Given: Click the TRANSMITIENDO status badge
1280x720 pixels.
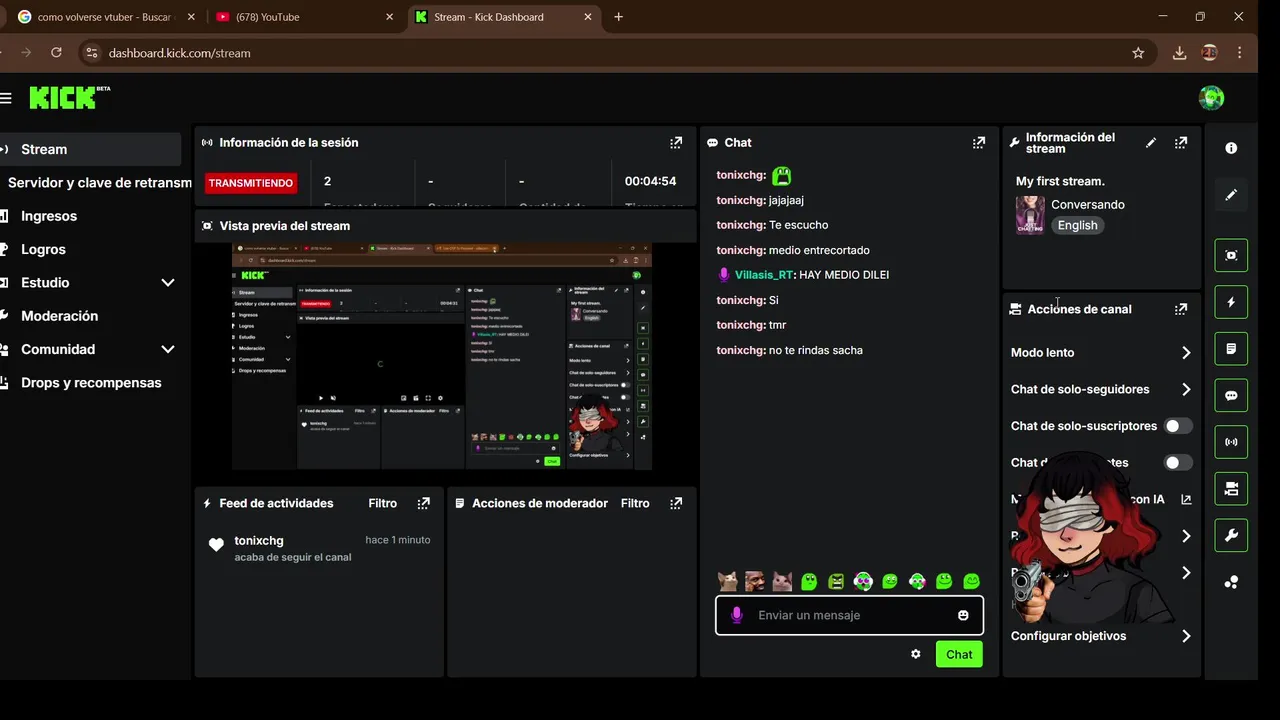Looking at the screenshot, I should coord(251,183).
